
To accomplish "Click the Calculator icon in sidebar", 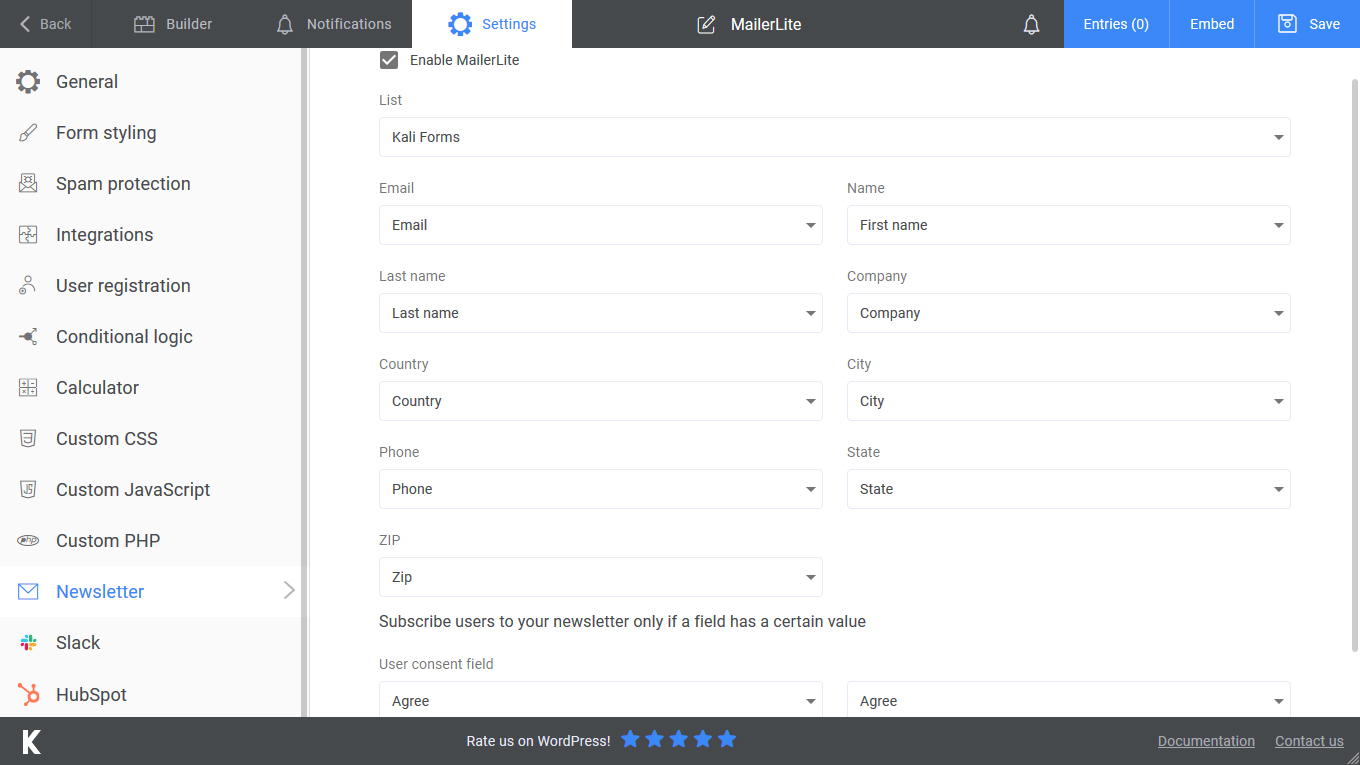I will tap(28, 388).
